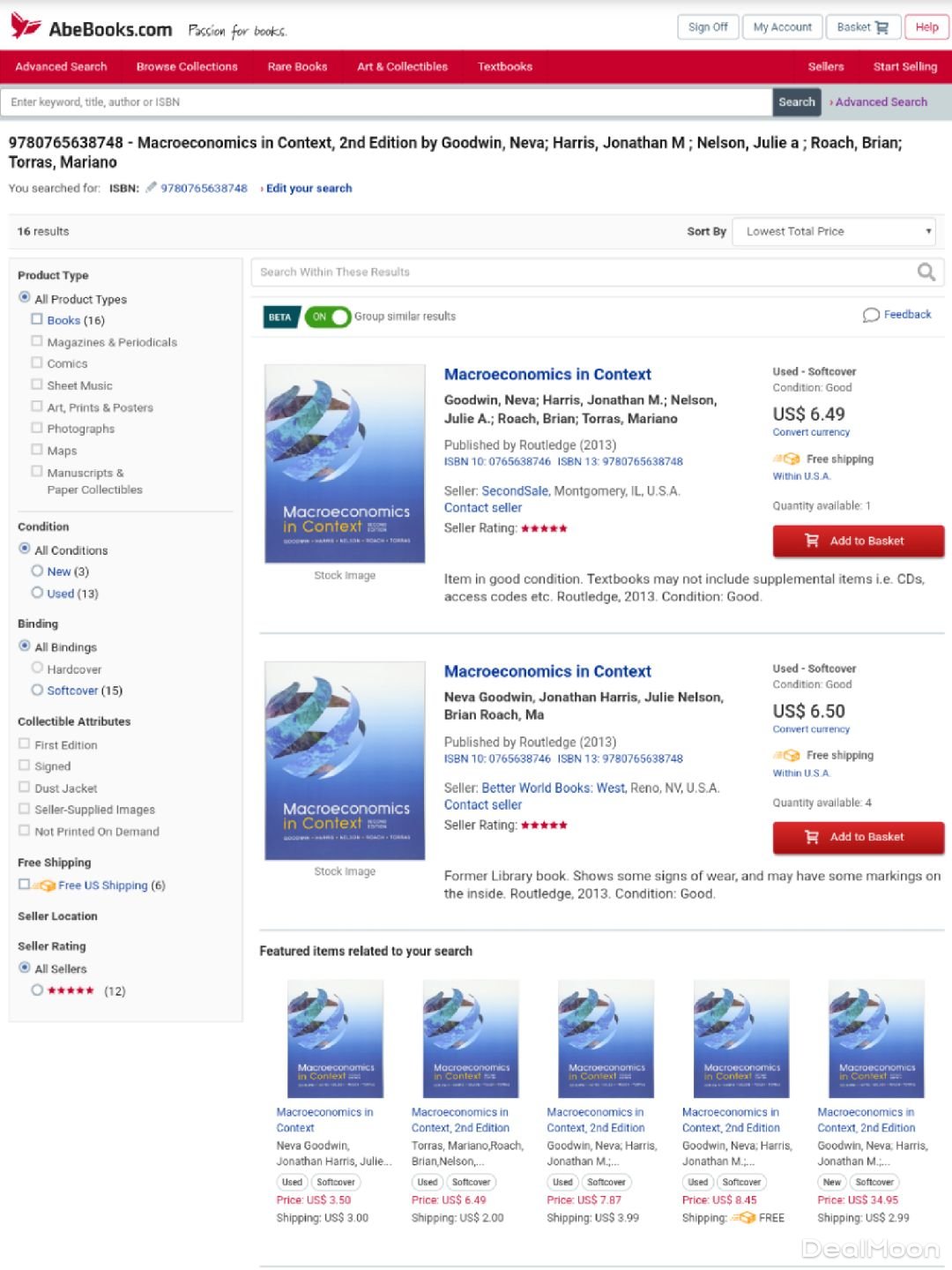The image size is (952, 1270).
Task: Expand the Seller Location filter section
Action: coord(57,916)
